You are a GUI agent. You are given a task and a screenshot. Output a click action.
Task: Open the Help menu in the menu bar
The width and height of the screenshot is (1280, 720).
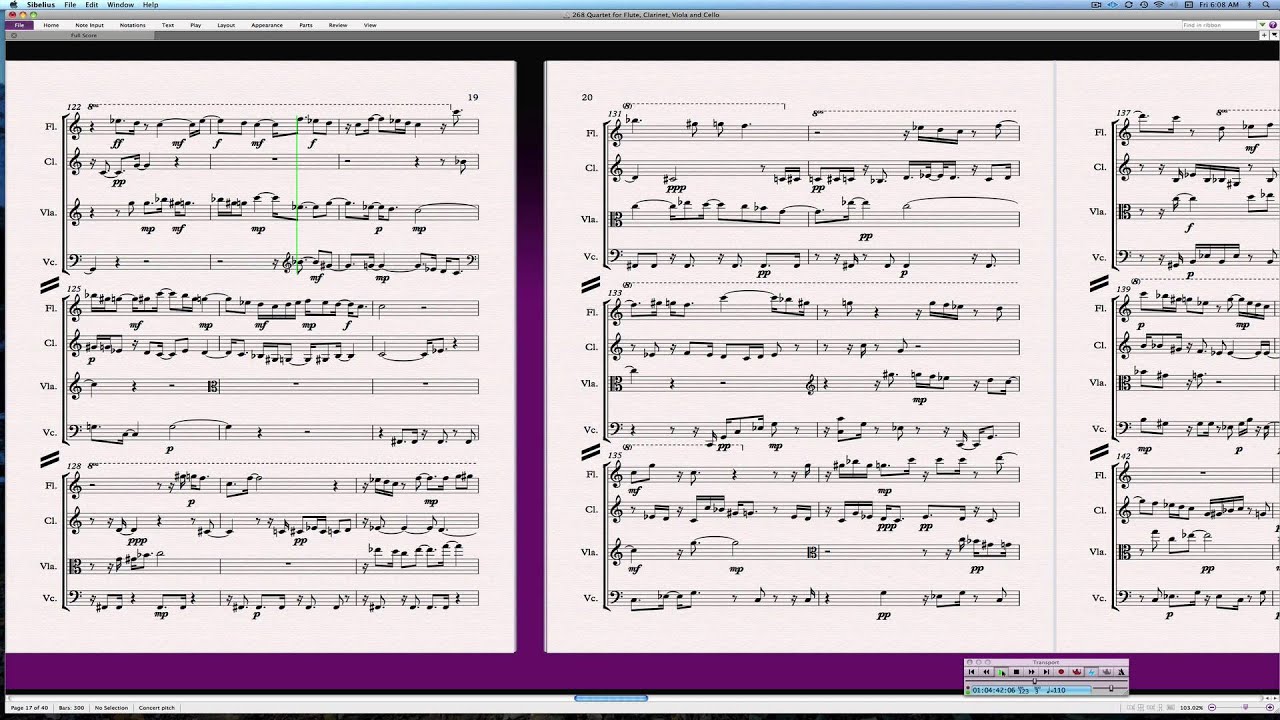point(150,5)
